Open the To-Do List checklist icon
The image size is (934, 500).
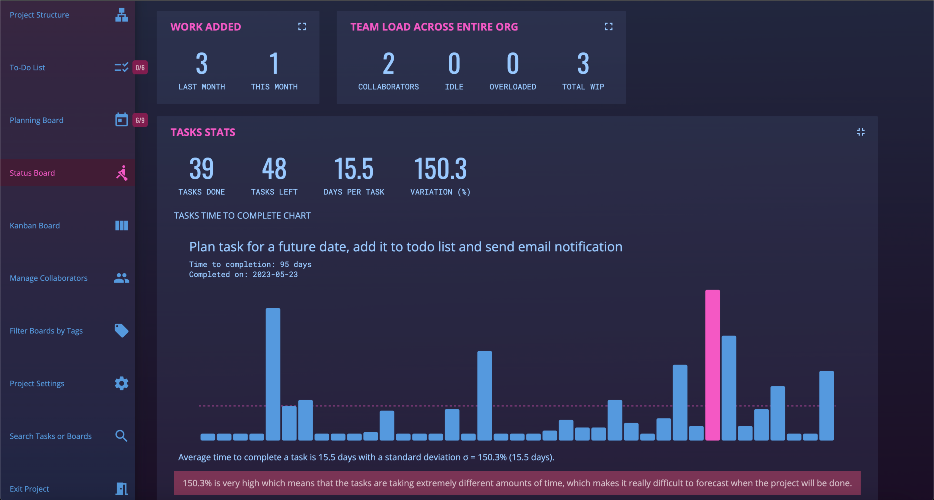pos(122,67)
